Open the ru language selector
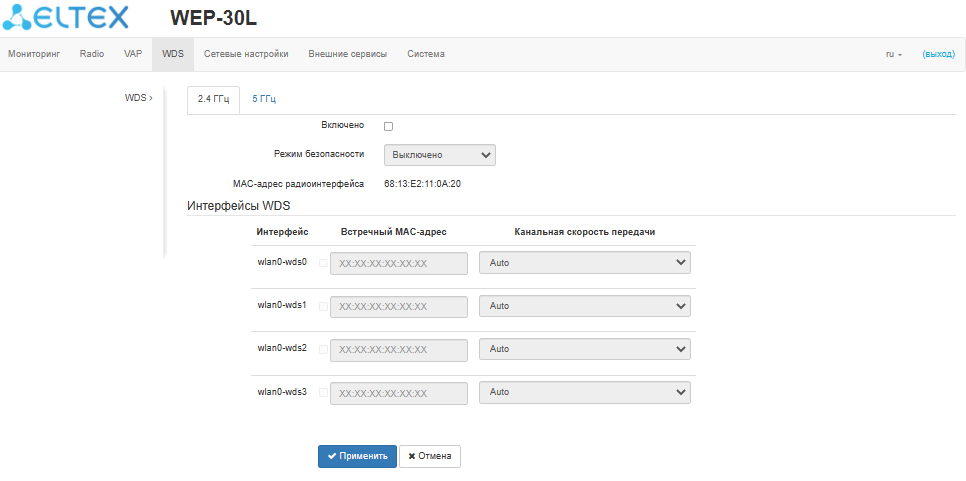 point(894,54)
